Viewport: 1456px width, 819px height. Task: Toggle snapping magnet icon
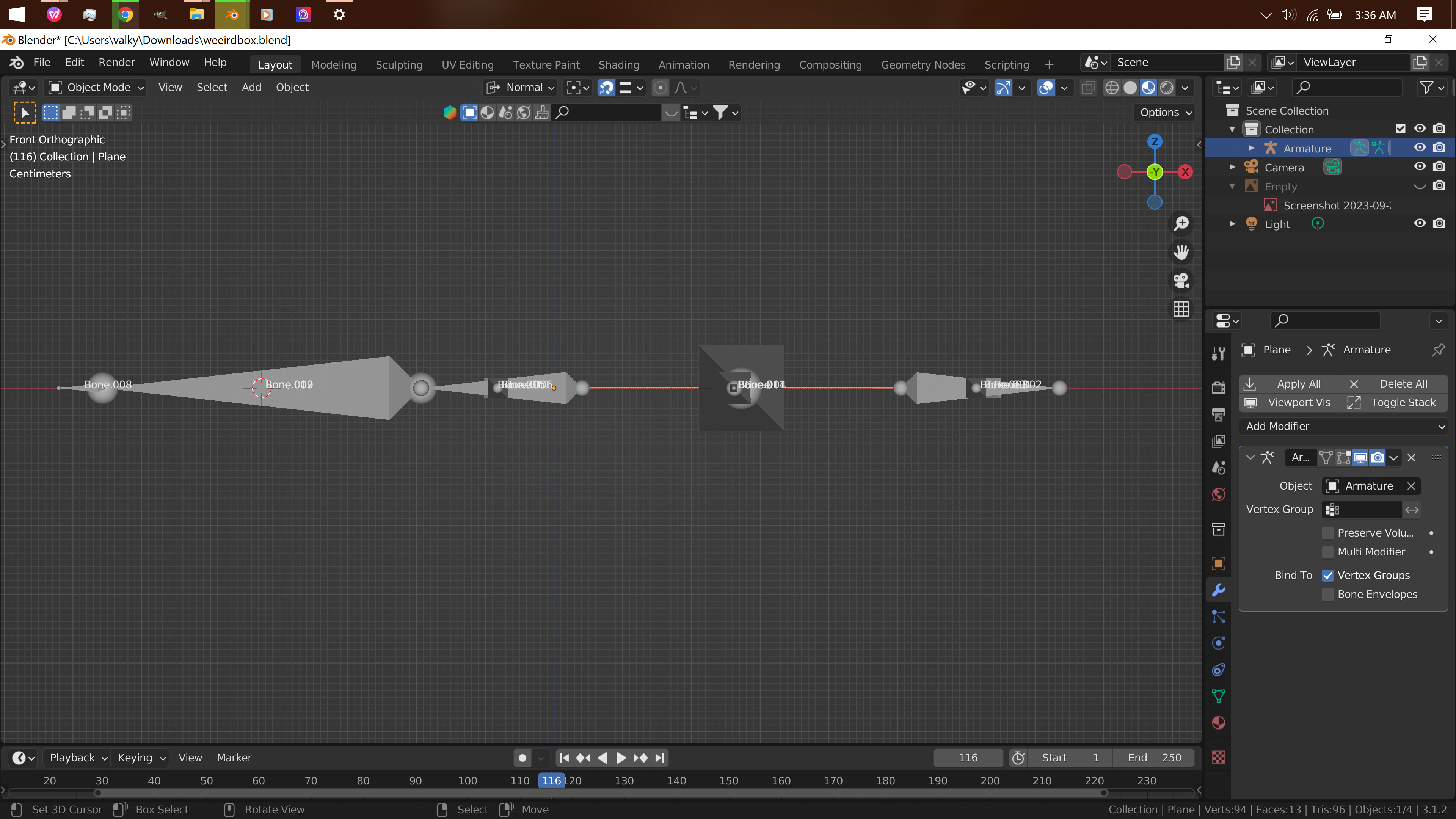pos(607,88)
